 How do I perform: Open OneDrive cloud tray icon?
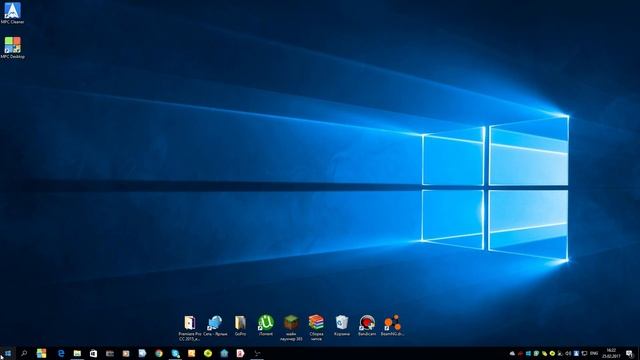512,353
